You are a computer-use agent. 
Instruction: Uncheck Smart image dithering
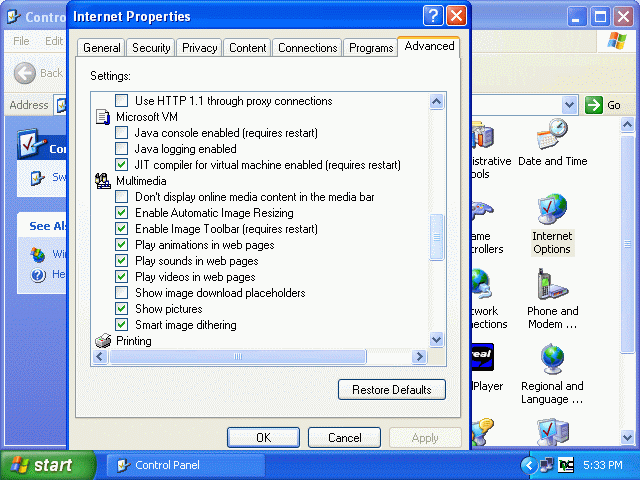pos(121,324)
